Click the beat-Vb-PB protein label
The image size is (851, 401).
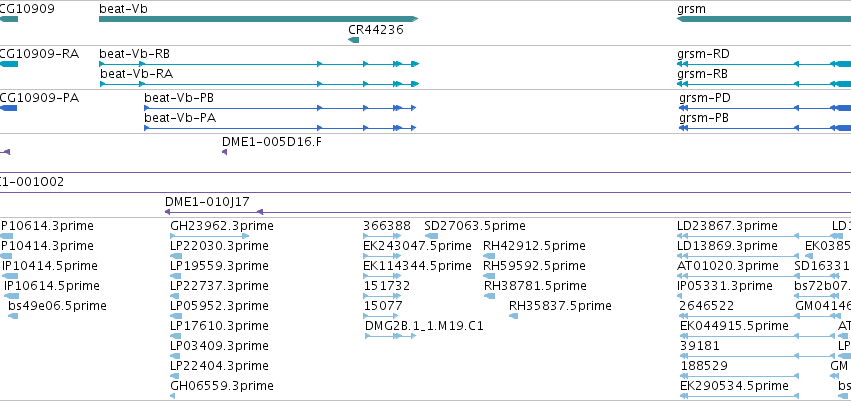click(x=179, y=98)
